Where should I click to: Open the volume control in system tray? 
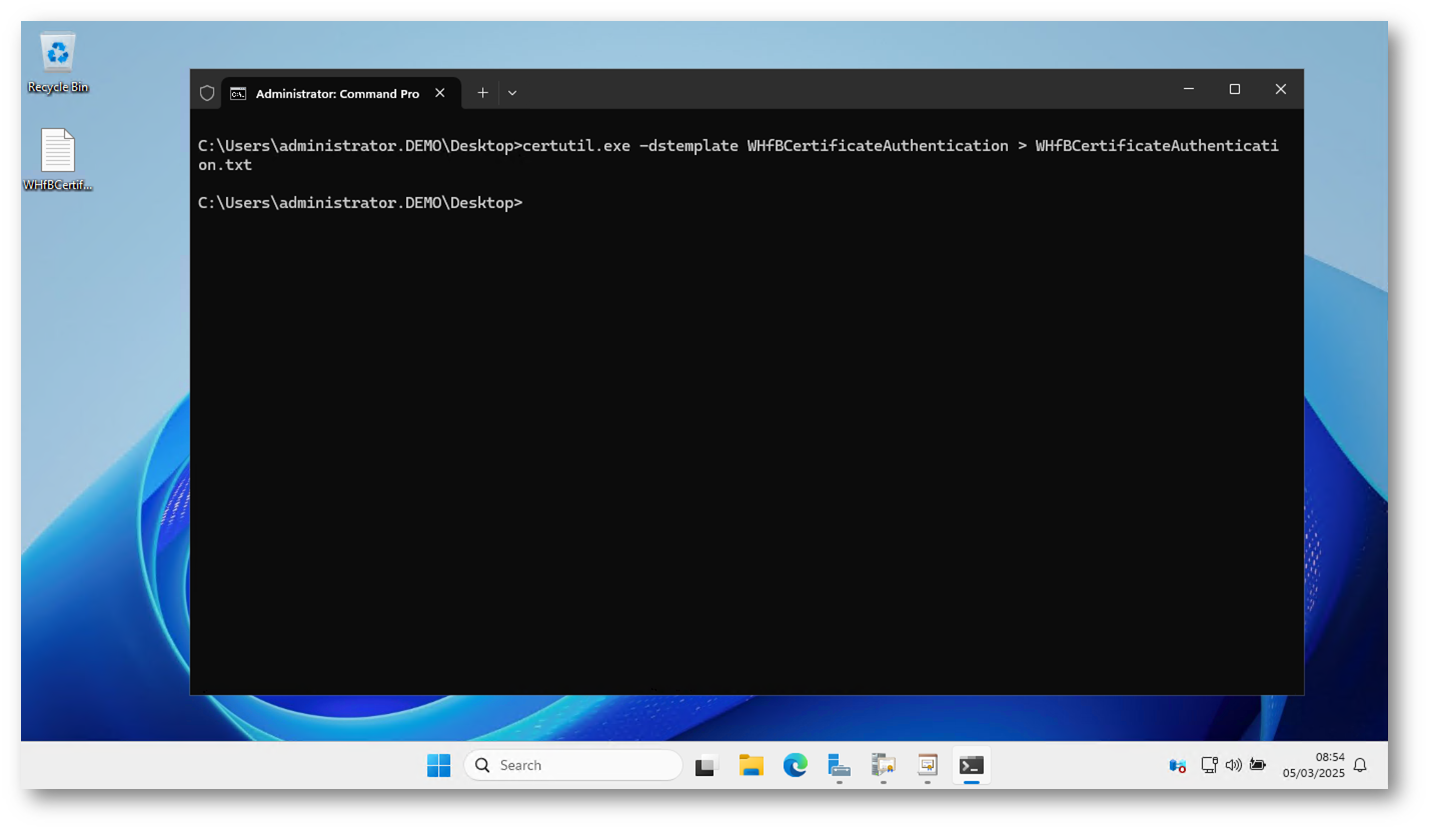coord(1233,765)
